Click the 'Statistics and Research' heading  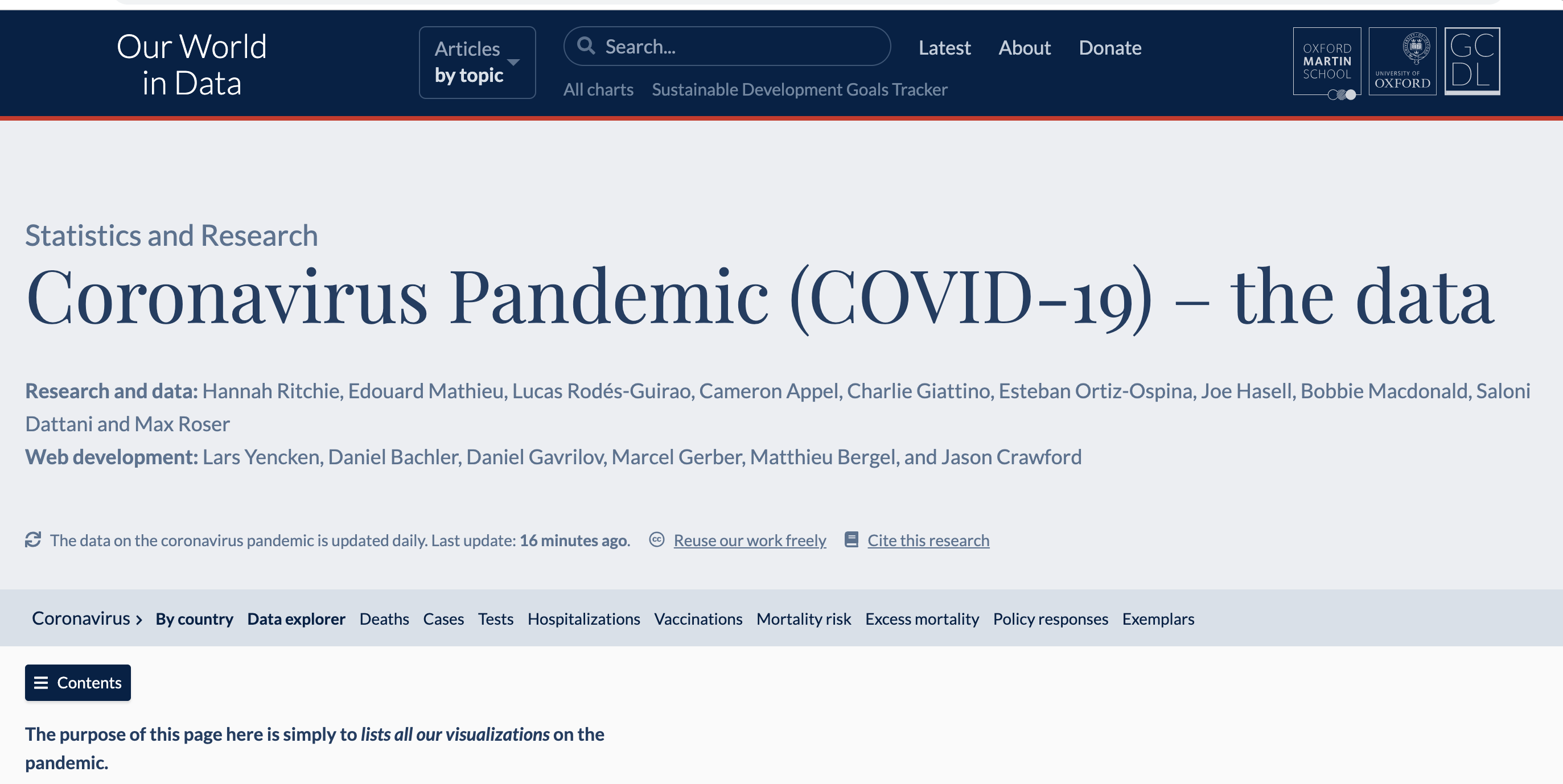(171, 236)
